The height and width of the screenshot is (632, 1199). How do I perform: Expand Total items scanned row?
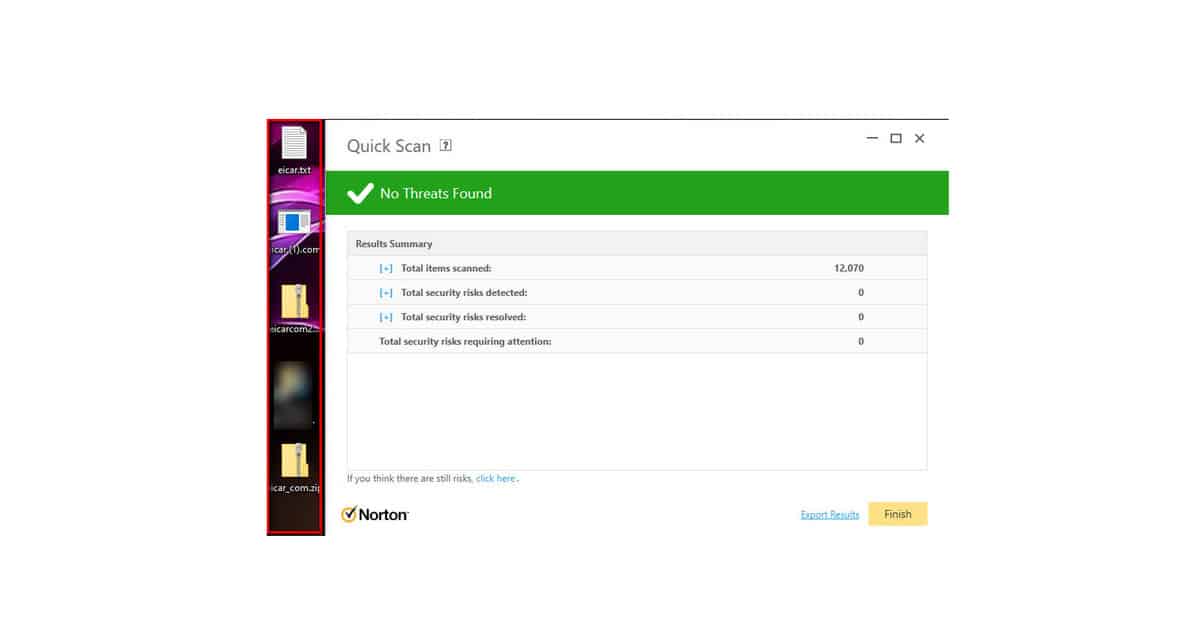pos(386,268)
